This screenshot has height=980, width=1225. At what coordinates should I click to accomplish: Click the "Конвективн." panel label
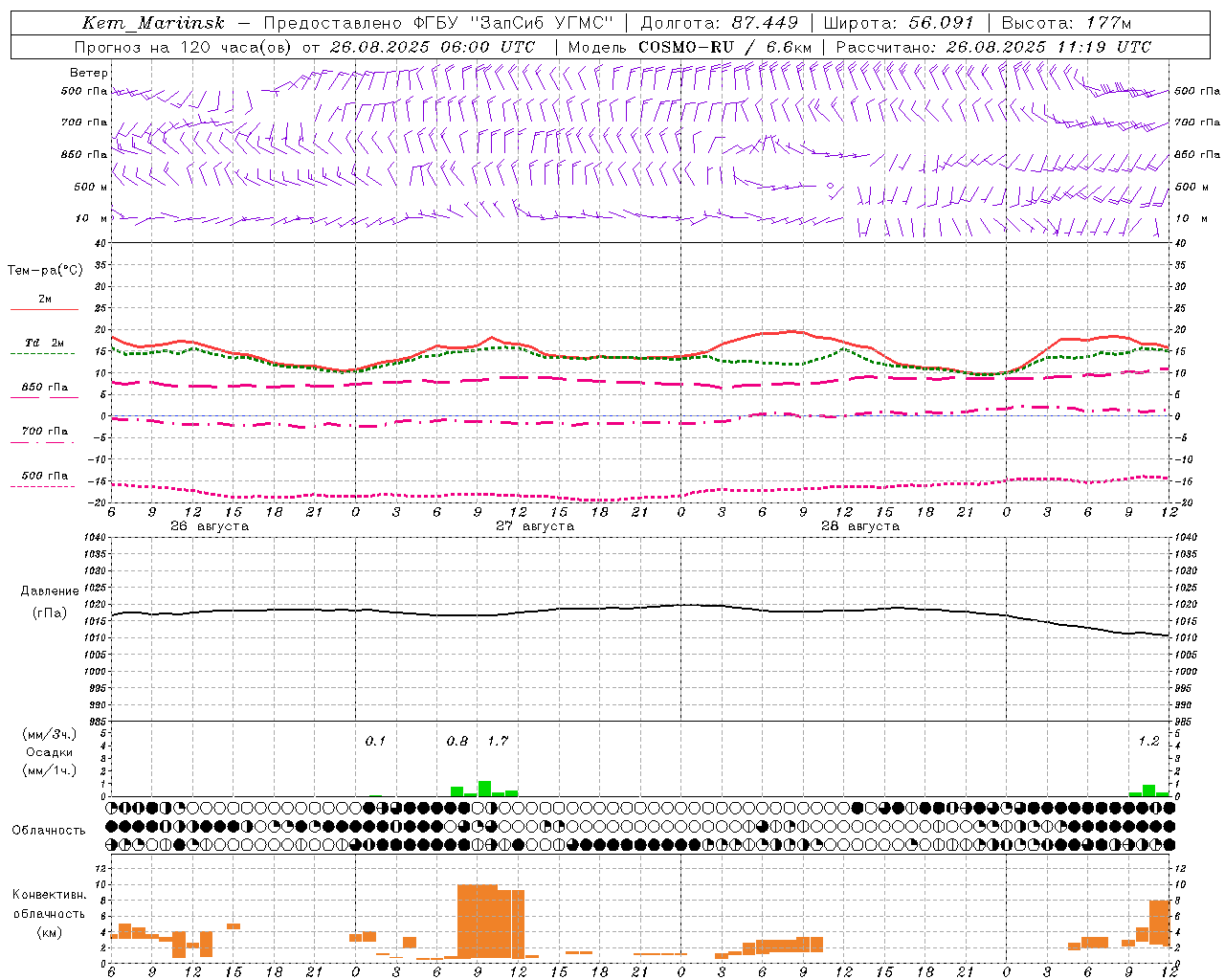coord(50,895)
